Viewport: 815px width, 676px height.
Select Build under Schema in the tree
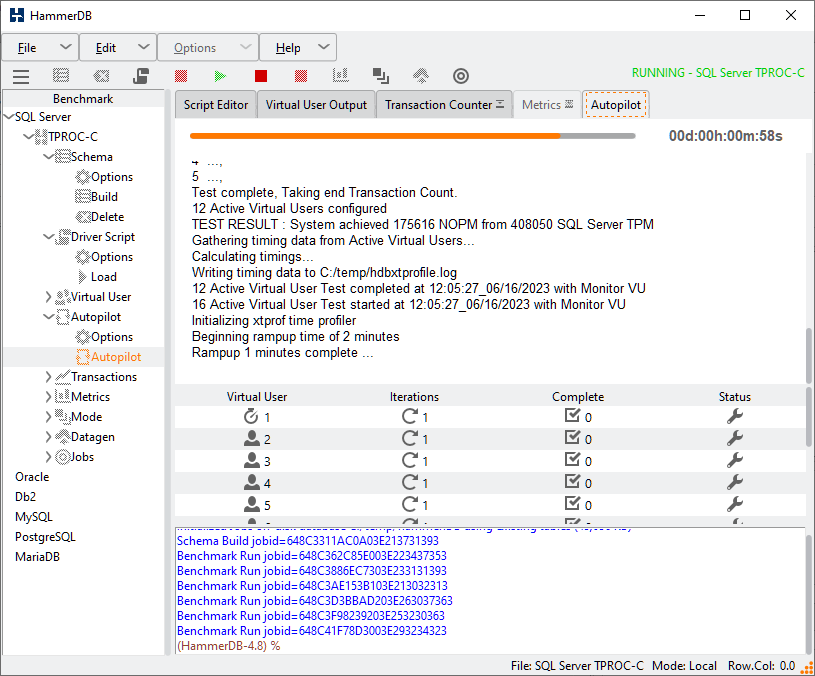104,197
